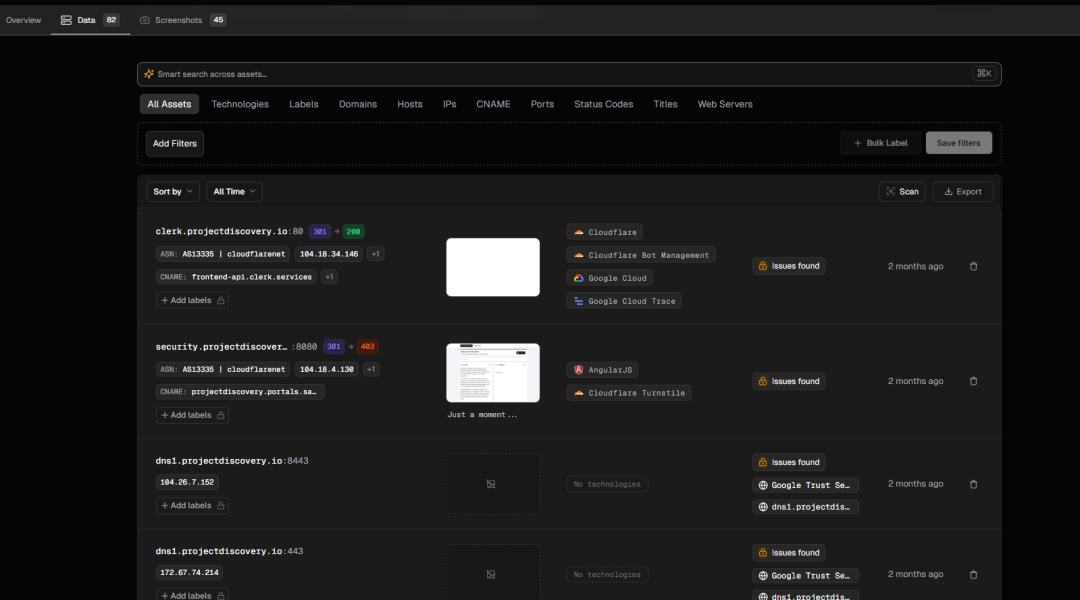The width and height of the screenshot is (1080, 600).
Task: Select the CNAME filter tab
Action: pyautogui.click(x=493, y=104)
